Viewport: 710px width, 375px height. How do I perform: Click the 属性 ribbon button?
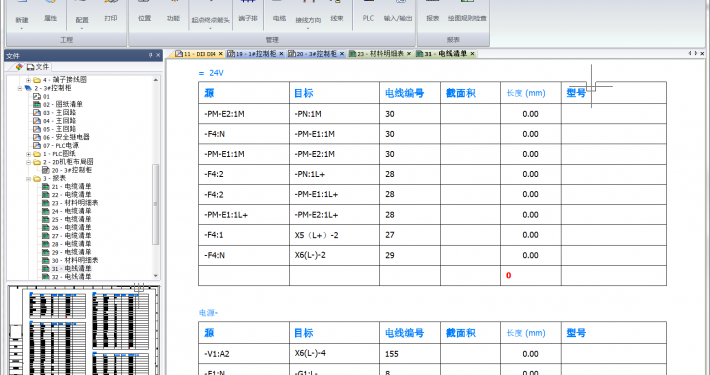[x=51, y=11]
